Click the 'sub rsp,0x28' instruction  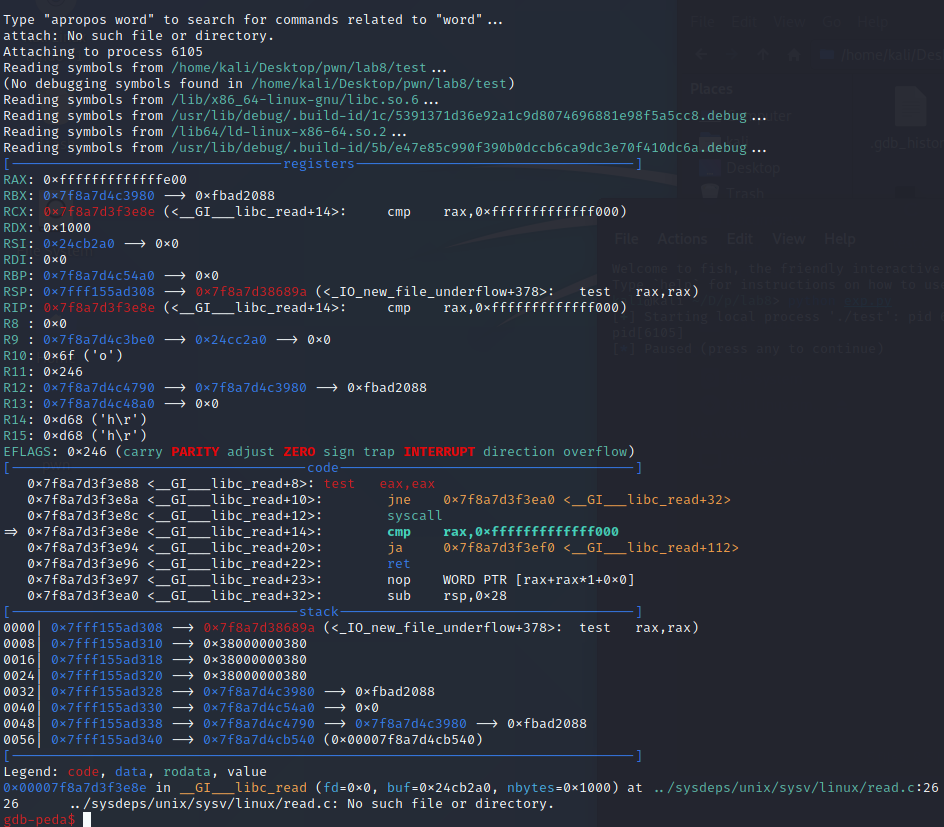pyautogui.click(x=447, y=595)
